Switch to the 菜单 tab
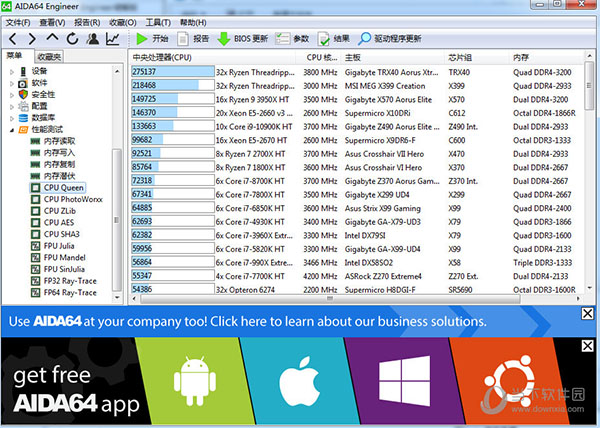Screen dimensions: 600x428 pyautogui.click(x=15, y=56)
